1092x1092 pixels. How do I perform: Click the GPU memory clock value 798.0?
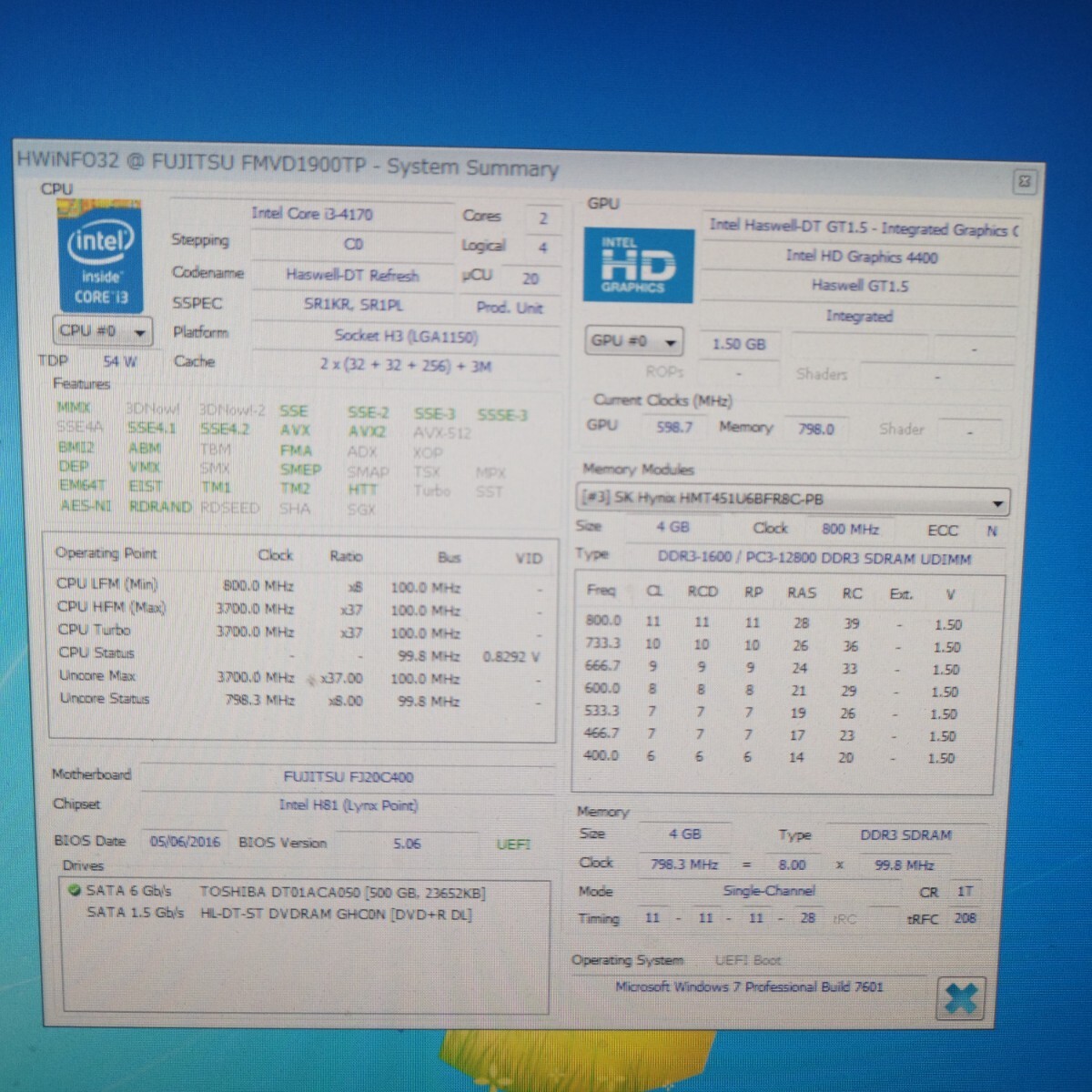[815, 429]
